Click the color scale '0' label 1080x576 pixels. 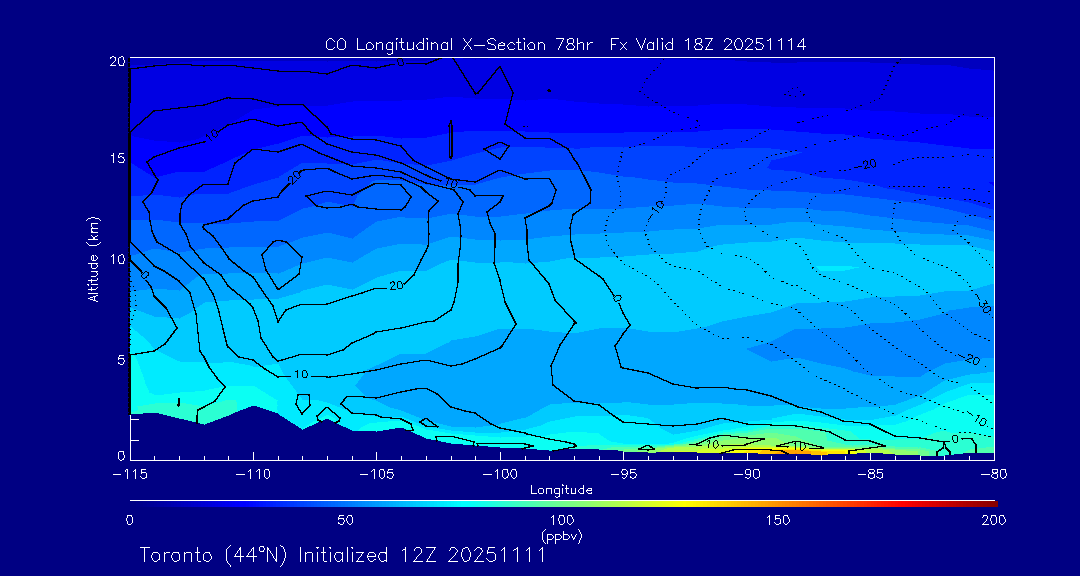pyautogui.click(x=129, y=520)
